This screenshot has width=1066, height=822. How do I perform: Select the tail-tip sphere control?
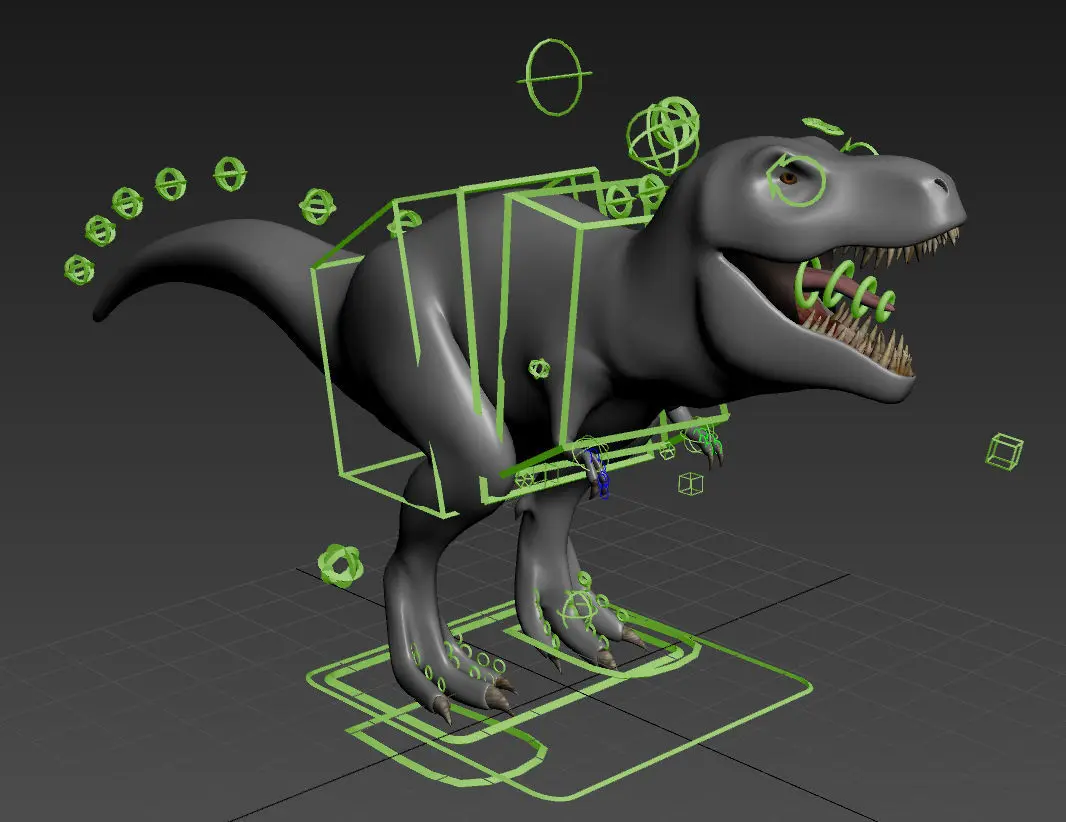79,269
